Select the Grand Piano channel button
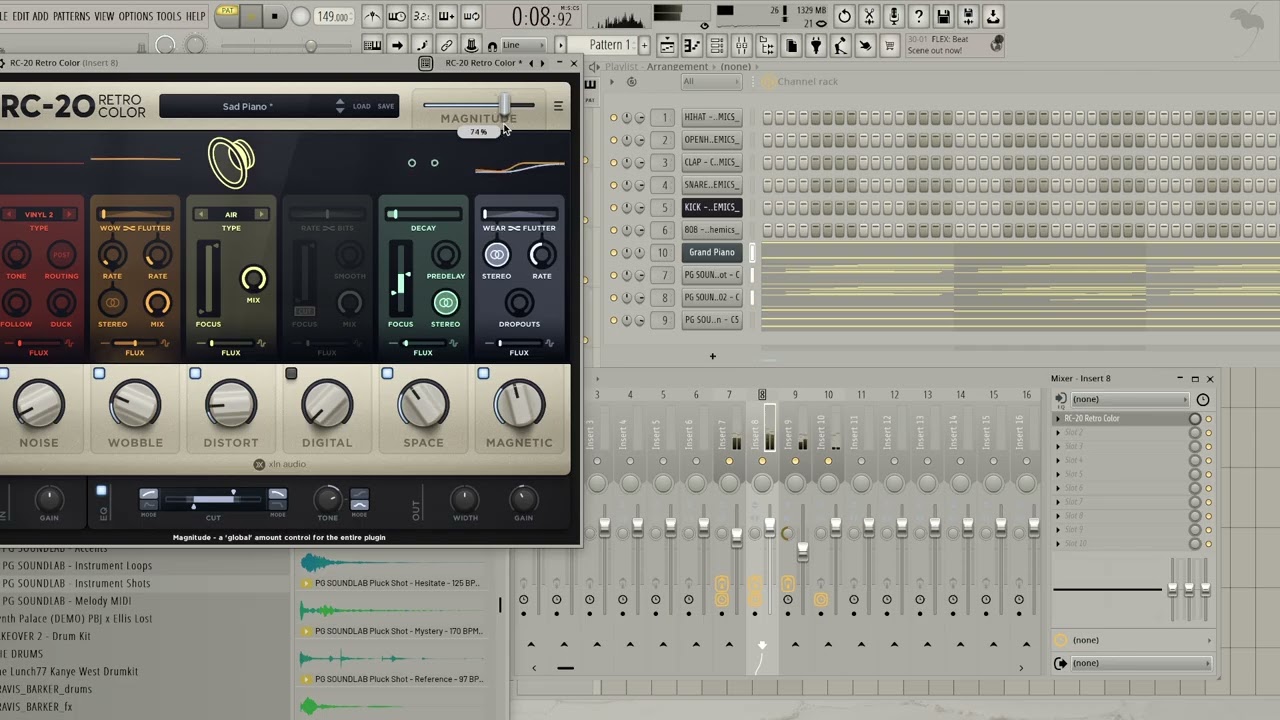Screen dimensions: 1280x720 pyautogui.click(x=711, y=253)
